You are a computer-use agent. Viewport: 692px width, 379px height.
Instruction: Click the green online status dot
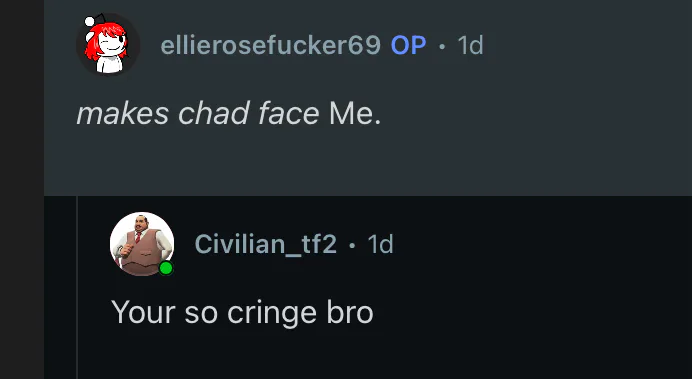[x=166, y=268]
